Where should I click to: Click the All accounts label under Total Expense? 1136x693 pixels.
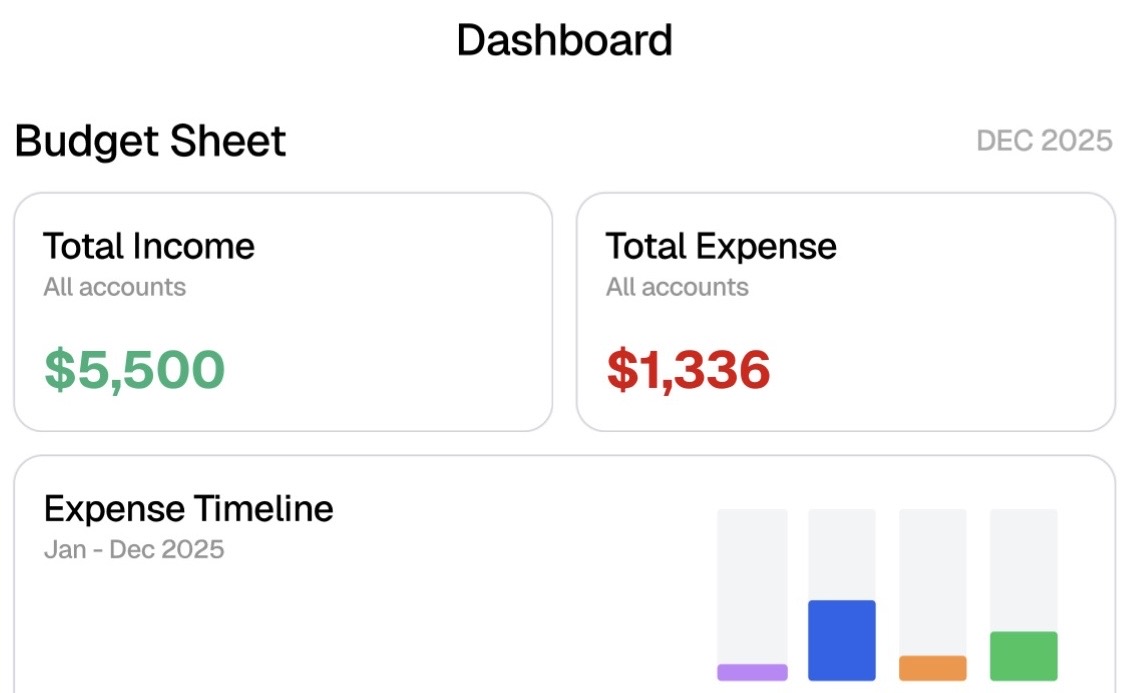pos(677,287)
